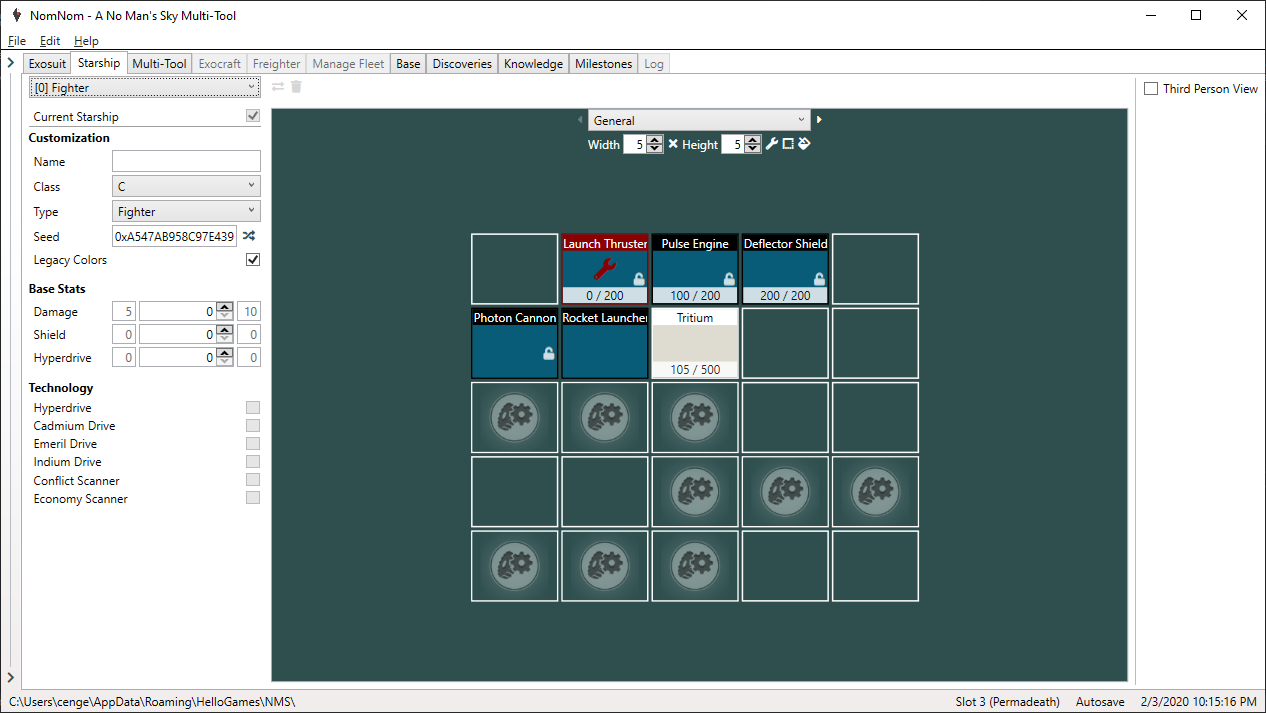This screenshot has width=1266, height=713.
Task: Click the Slot 3 (Permadeath) status text
Action: coord(1007,702)
